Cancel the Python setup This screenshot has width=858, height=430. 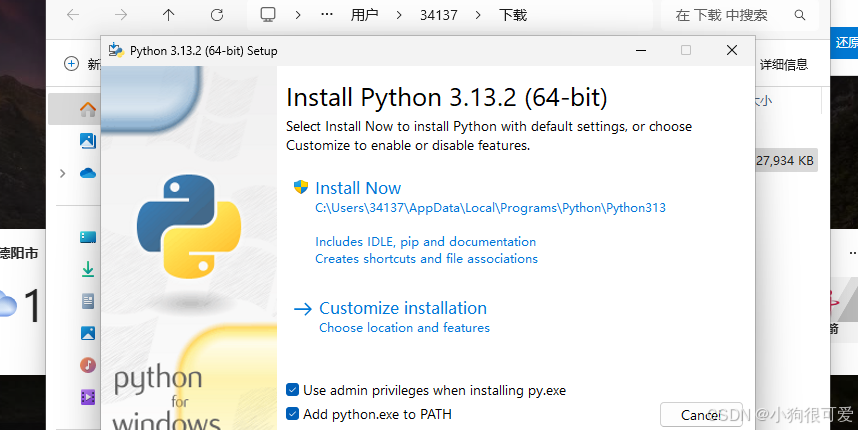click(701, 415)
